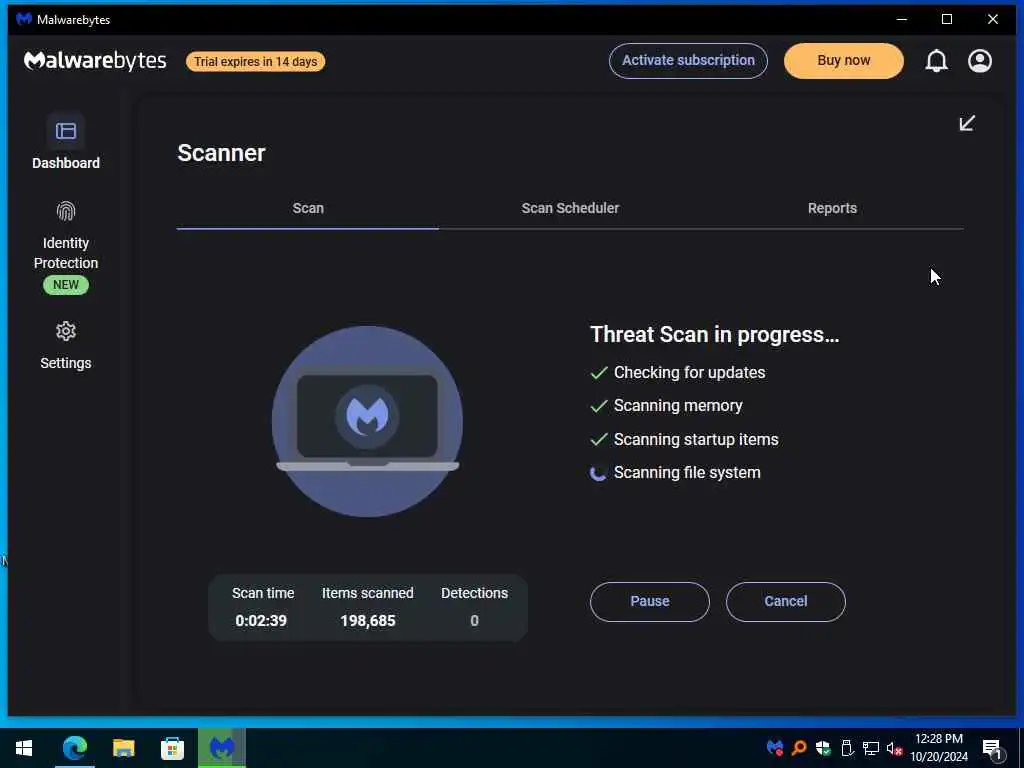Click the Scan time value 0:02:39

click(261, 620)
